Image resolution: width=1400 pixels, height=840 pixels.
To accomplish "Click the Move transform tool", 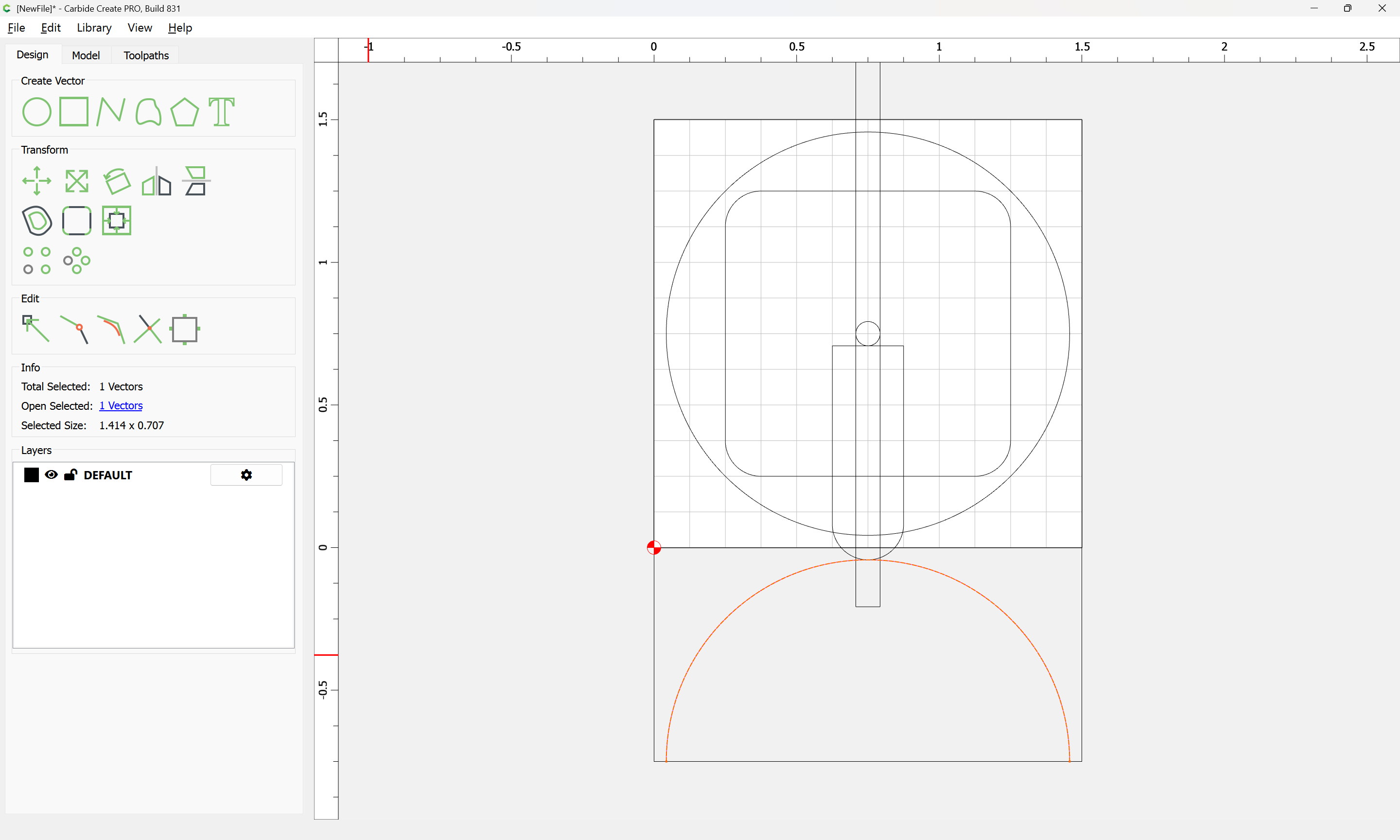I will [x=36, y=181].
